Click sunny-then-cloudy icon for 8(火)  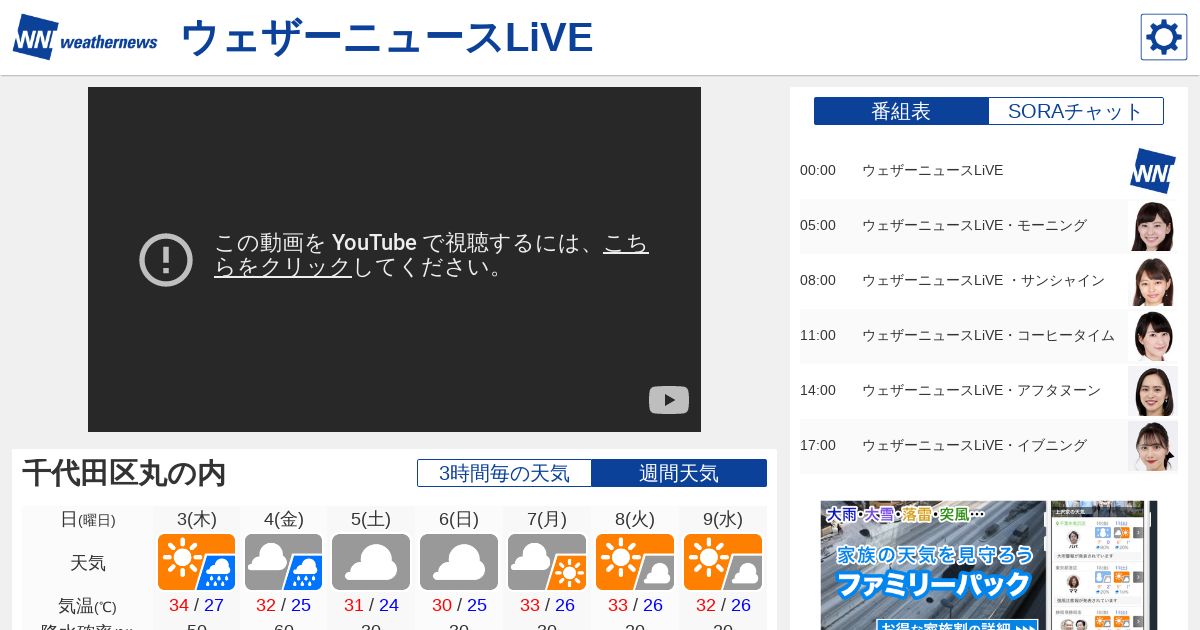[x=635, y=562]
